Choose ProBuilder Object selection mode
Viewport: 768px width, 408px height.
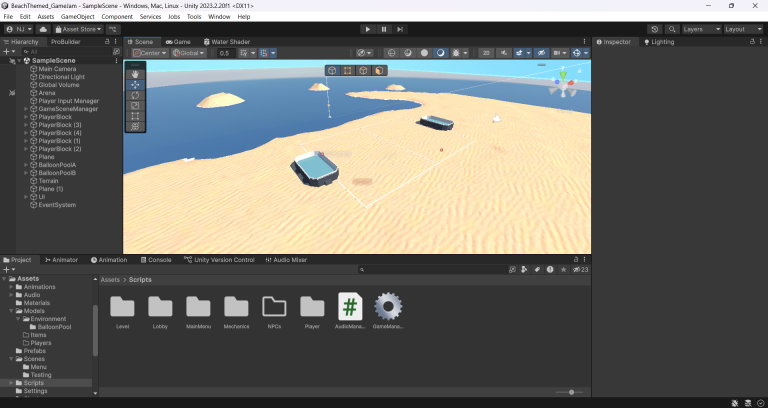[332, 71]
